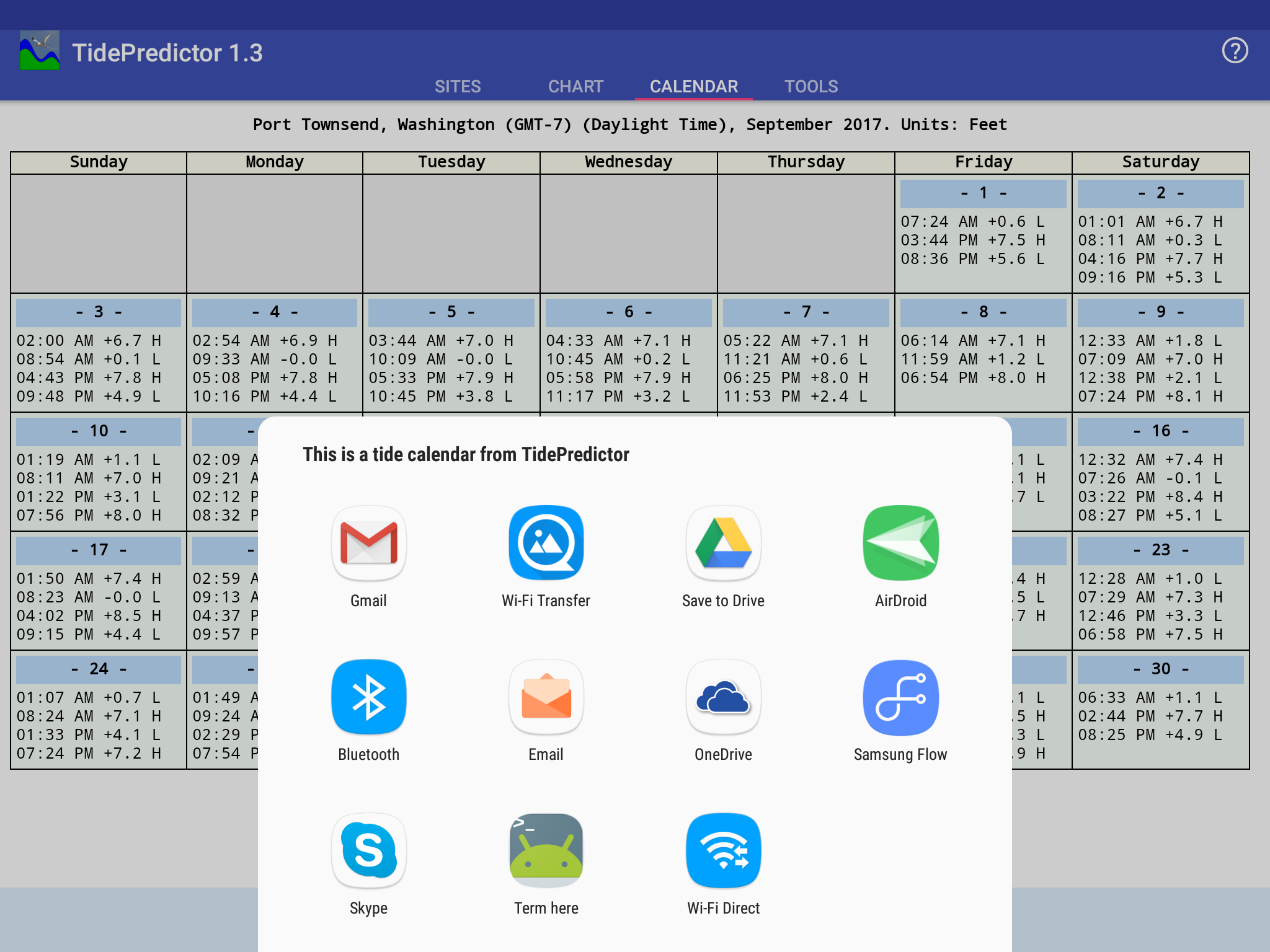
Task: Open the TOOLS tab
Action: (x=811, y=86)
